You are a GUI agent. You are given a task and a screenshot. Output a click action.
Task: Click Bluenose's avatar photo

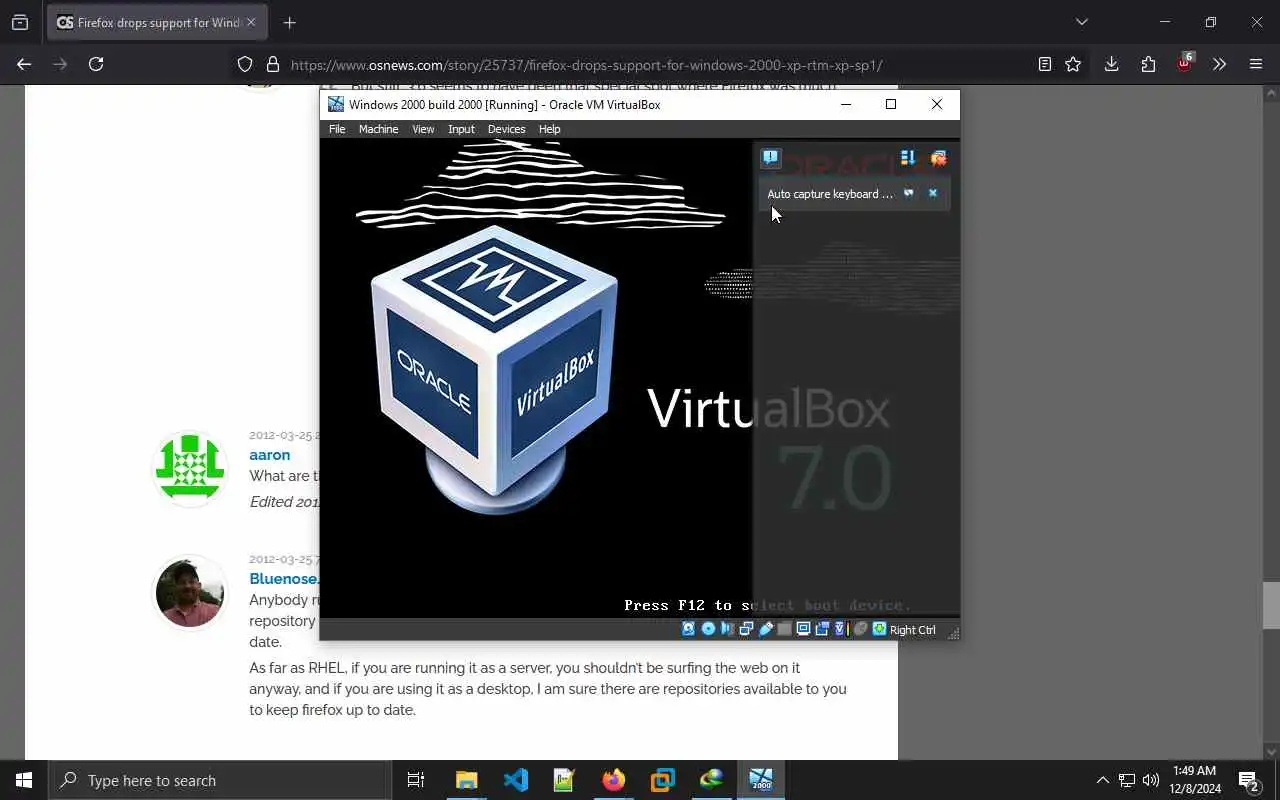(x=190, y=593)
